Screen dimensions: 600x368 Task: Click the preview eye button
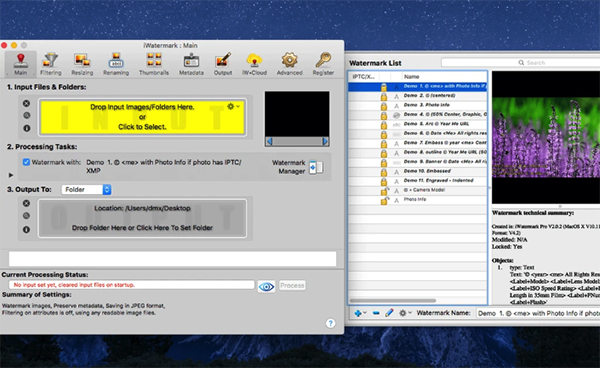tap(266, 286)
